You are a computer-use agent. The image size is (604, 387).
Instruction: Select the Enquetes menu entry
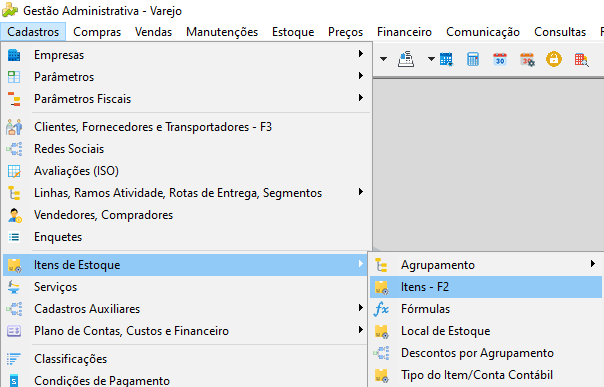pos(186,237)
